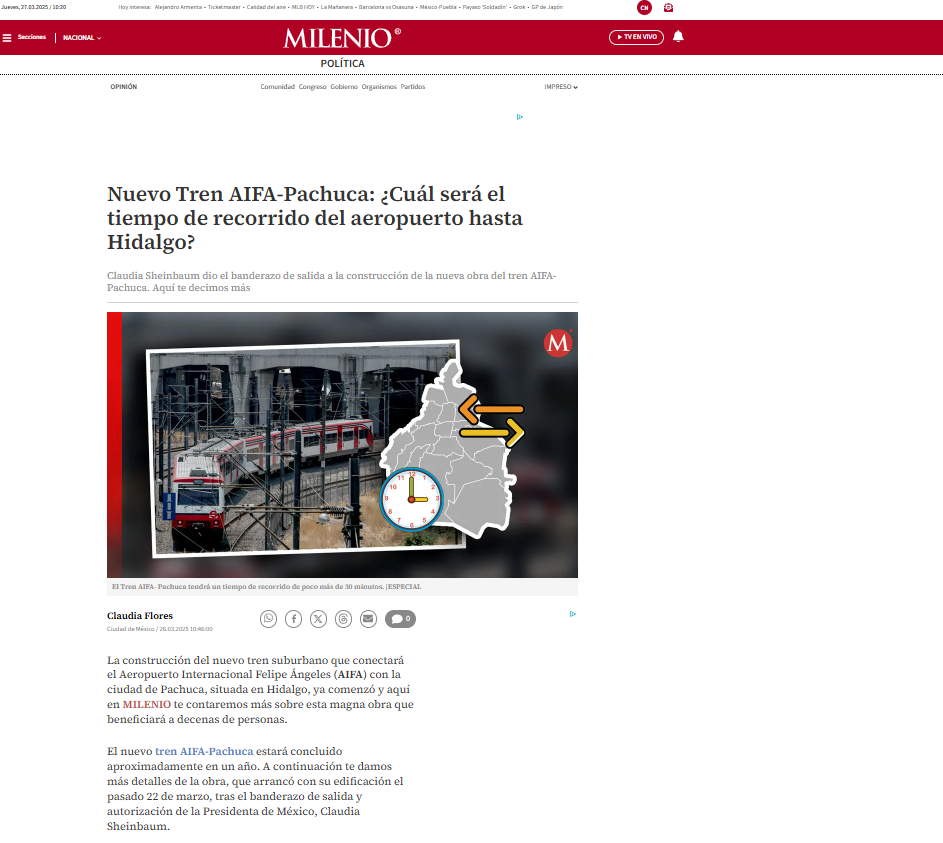Open trending topic Payaso 'Soldadin'
Viewport: 943px width, 843px height.
click(x=485, y=7)
